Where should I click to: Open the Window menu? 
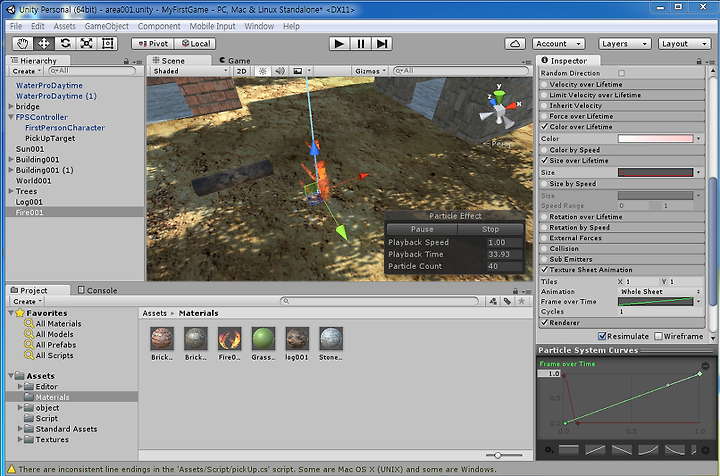coord(259,26)
